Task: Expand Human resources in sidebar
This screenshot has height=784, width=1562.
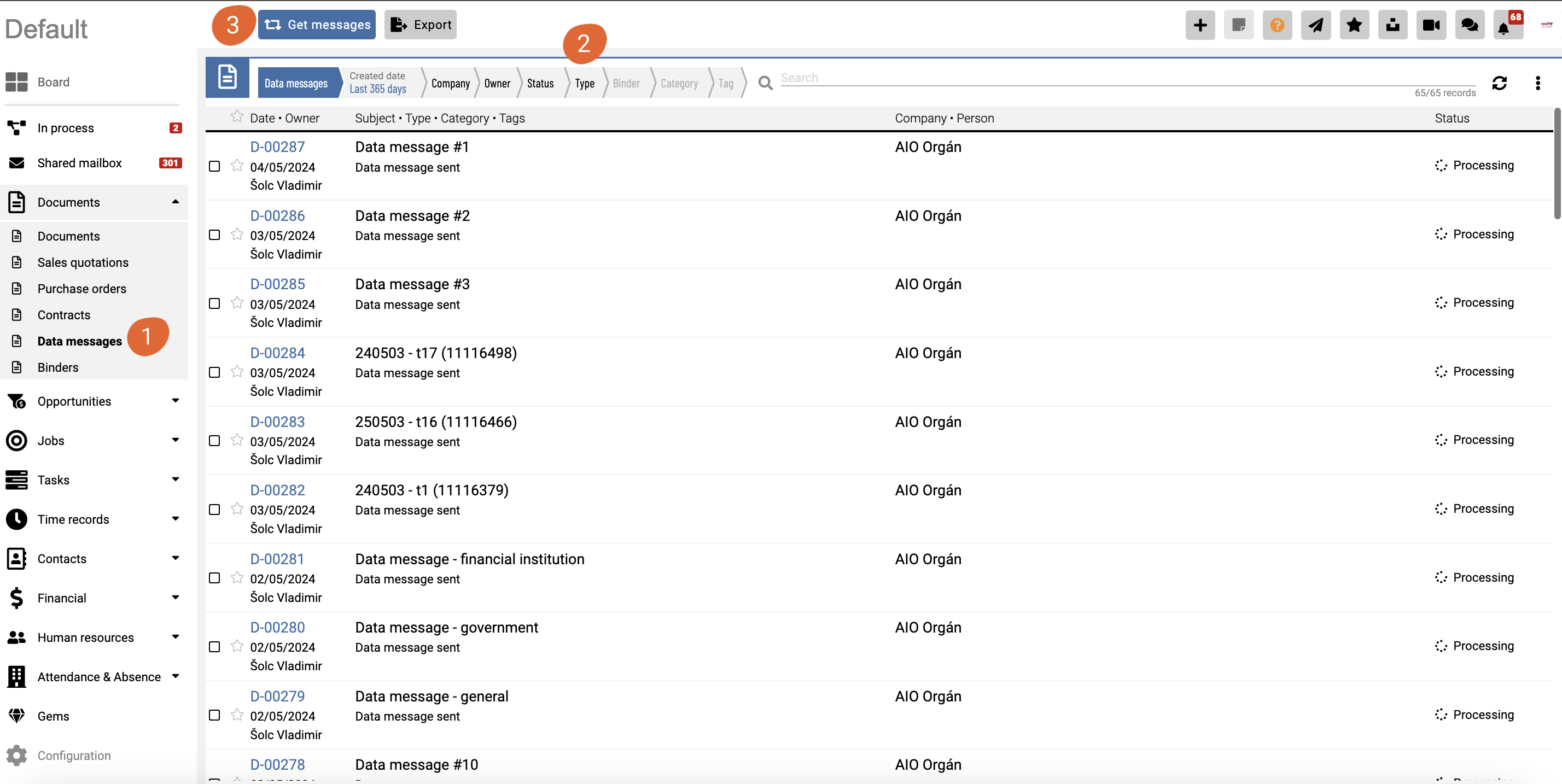Action: tap(175, 637)
